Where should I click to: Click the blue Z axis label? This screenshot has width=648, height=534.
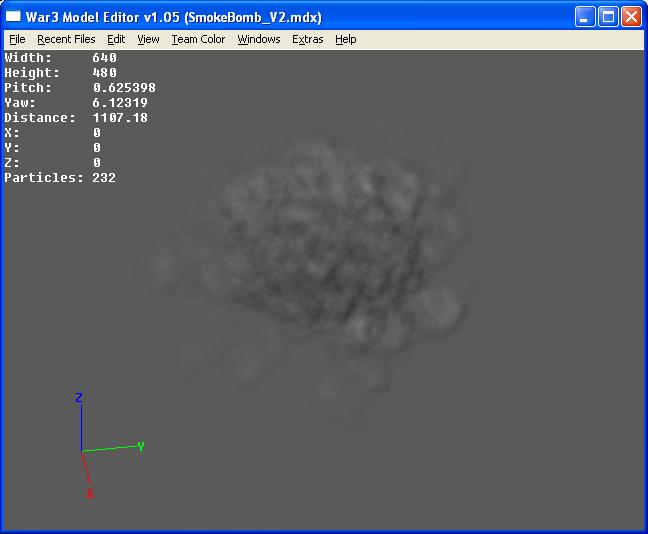[x=79, y=398]
